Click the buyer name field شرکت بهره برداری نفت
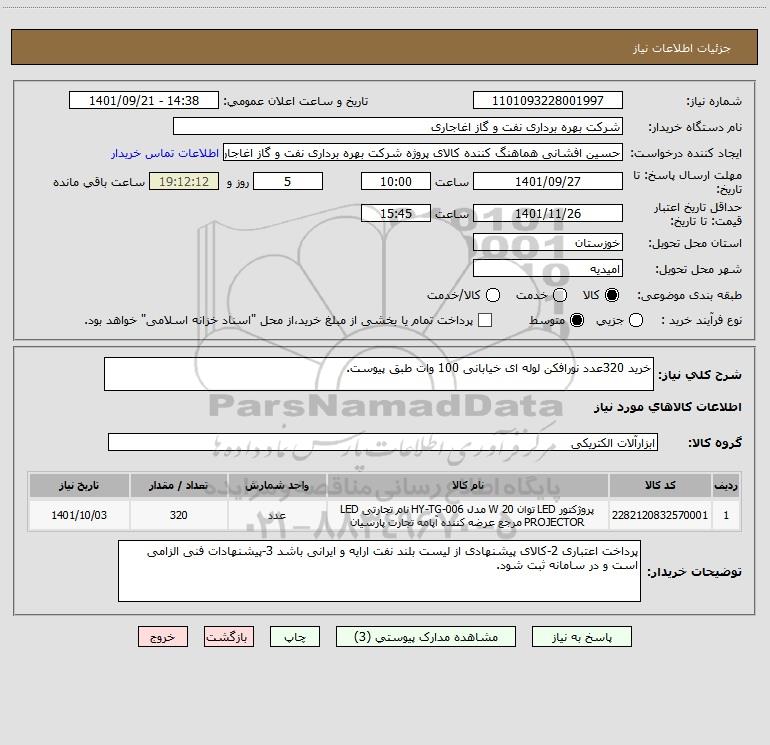770x745 pixels. click(398, 127)
